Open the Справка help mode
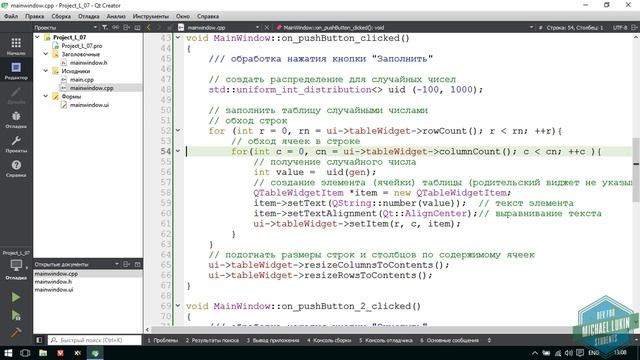Viewport: 640px width, 360px height. [x=16, y=168]
